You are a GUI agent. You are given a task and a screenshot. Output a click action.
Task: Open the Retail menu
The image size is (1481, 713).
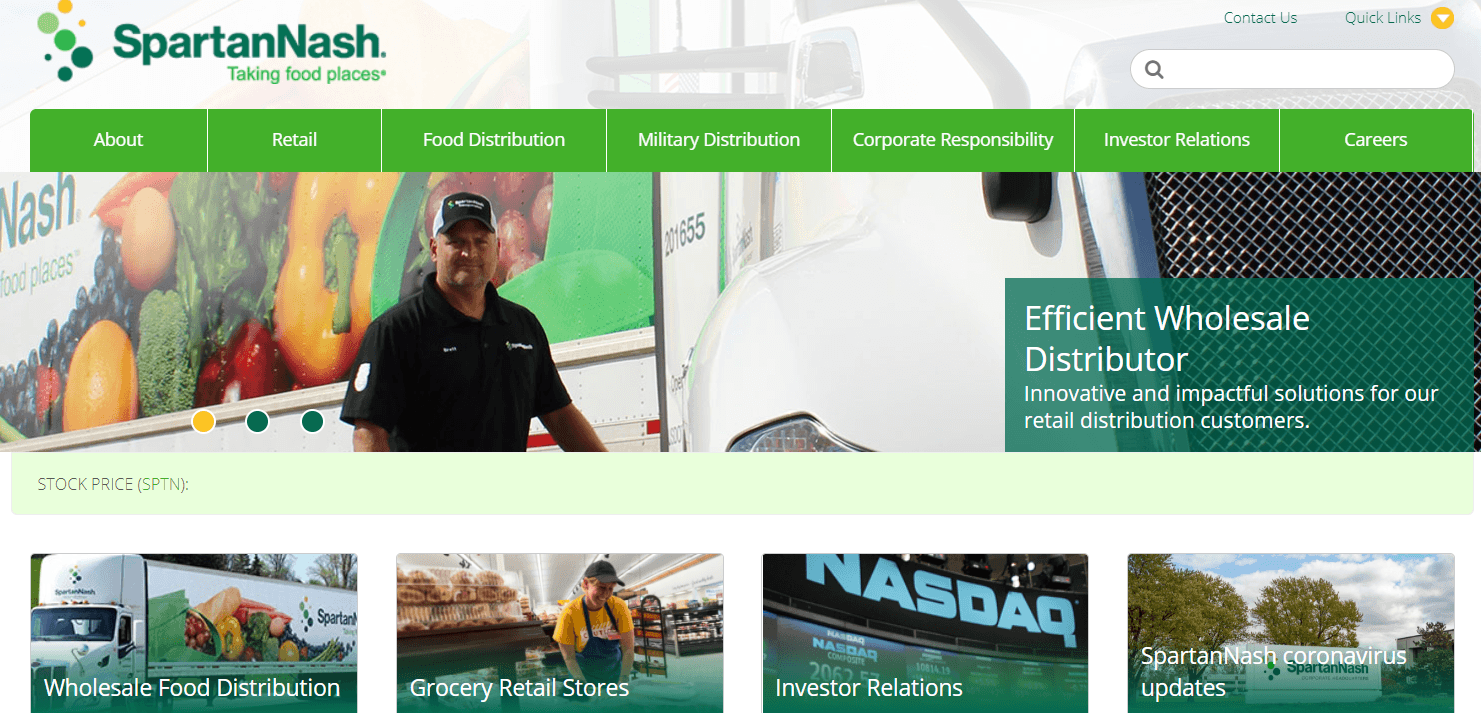[294, 140]
